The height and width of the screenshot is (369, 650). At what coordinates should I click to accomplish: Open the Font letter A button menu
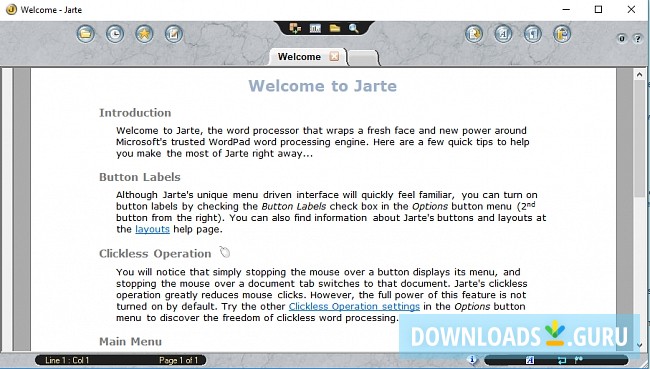pyautogui.click(x=503, y=34)
